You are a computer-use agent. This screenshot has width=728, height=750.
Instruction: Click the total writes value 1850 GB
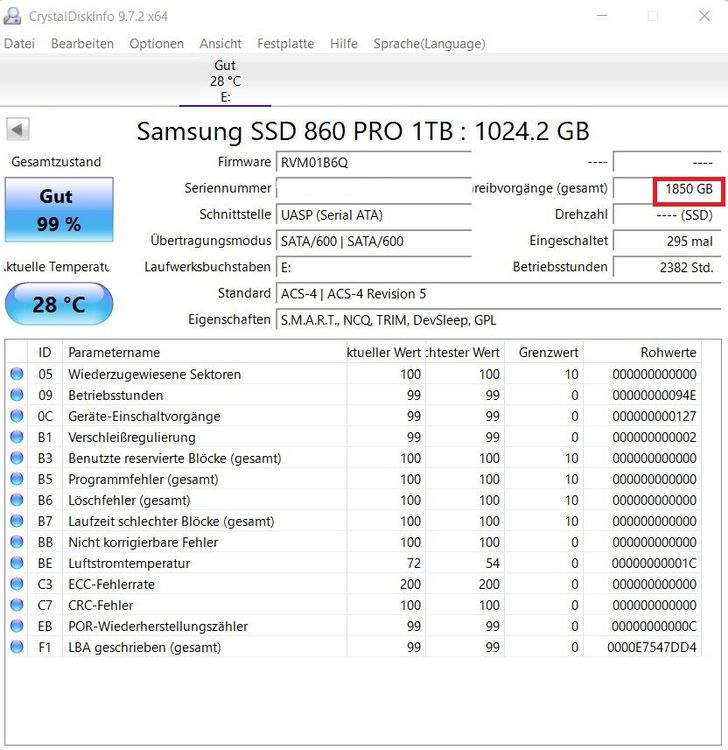point(689,189)
